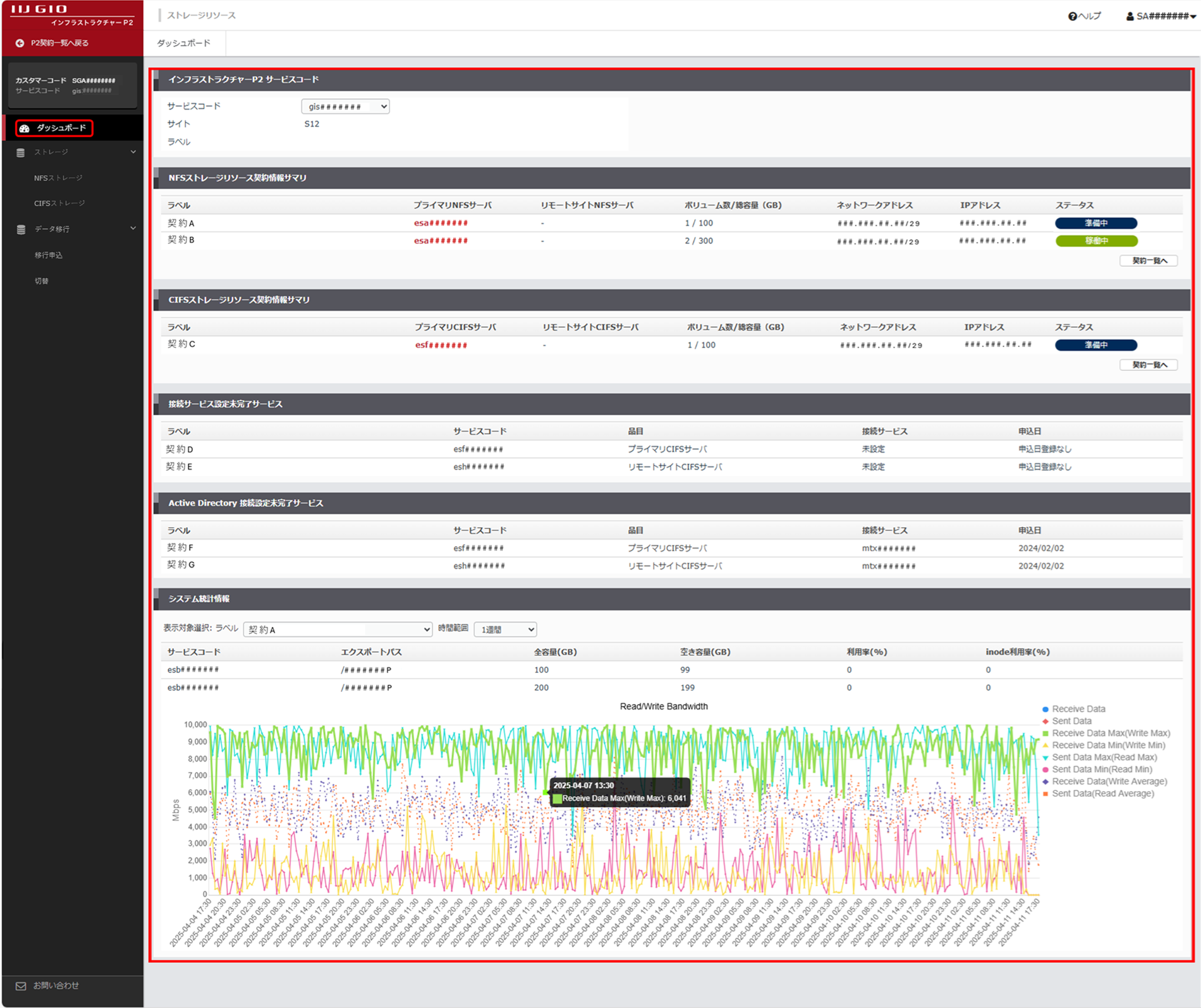Click the dashboard gauge icon in sidebar
The width and height of the screenshot is (1201, 1008).
pyautogui.click(x=25, y=128)
